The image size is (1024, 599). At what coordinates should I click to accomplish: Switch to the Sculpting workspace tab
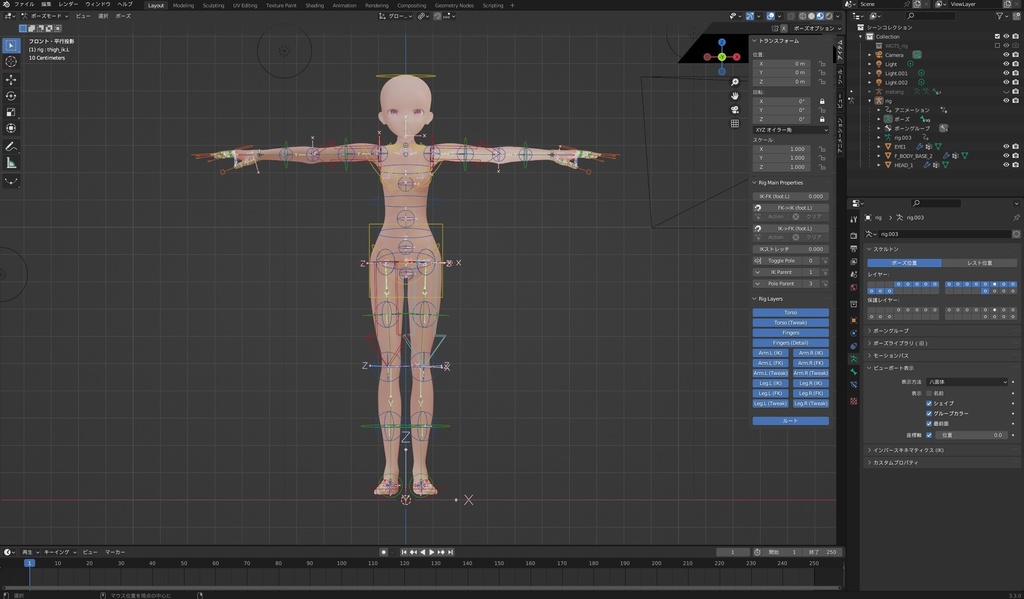click(213, 5)
